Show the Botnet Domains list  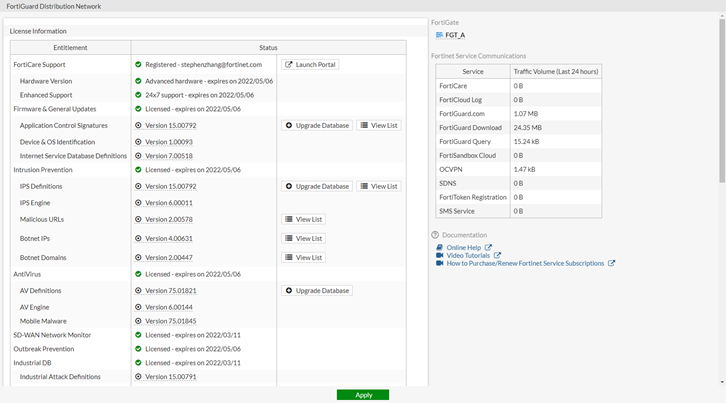pos(304,257)
